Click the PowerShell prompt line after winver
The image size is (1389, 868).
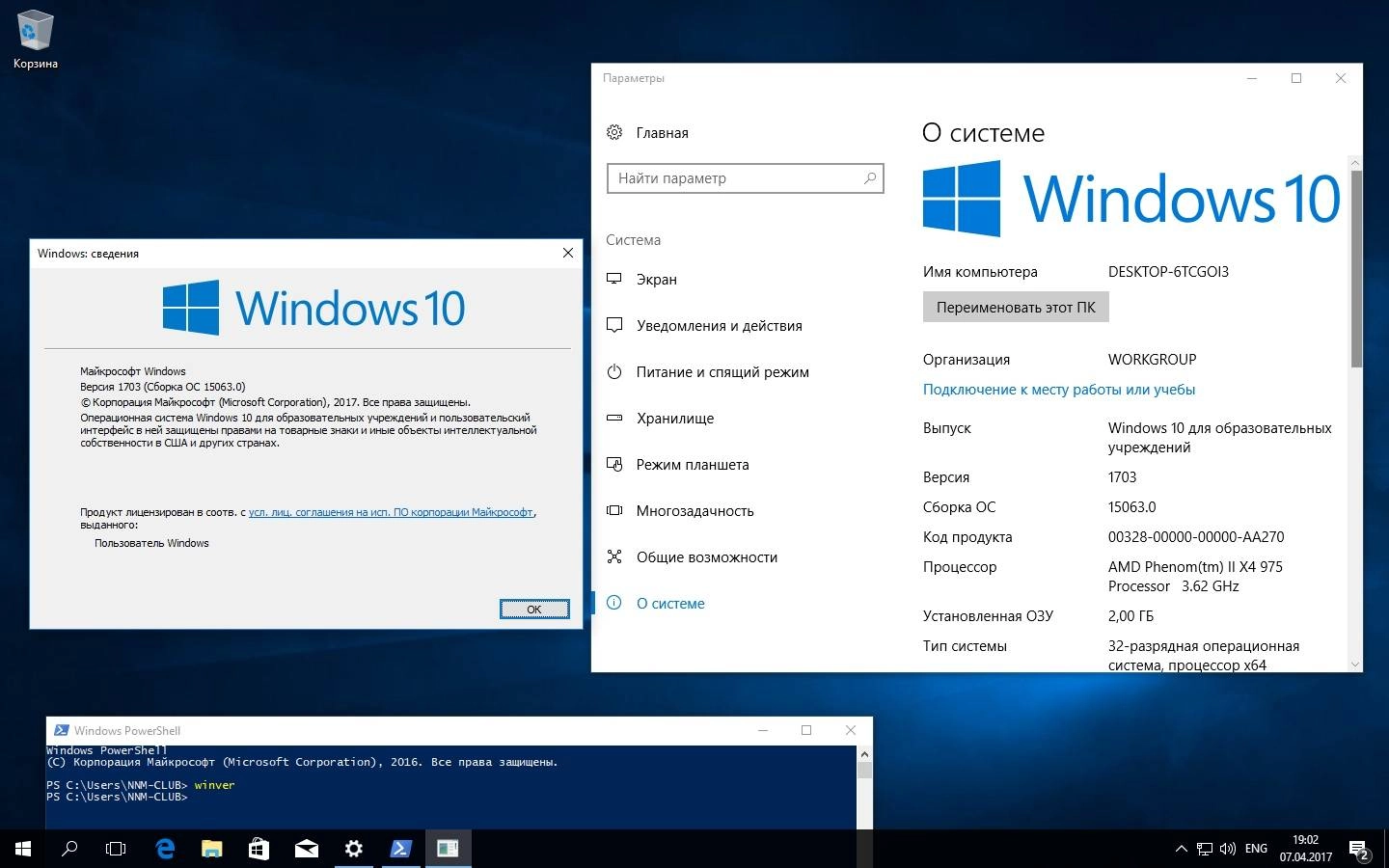[x=117, y=797]
